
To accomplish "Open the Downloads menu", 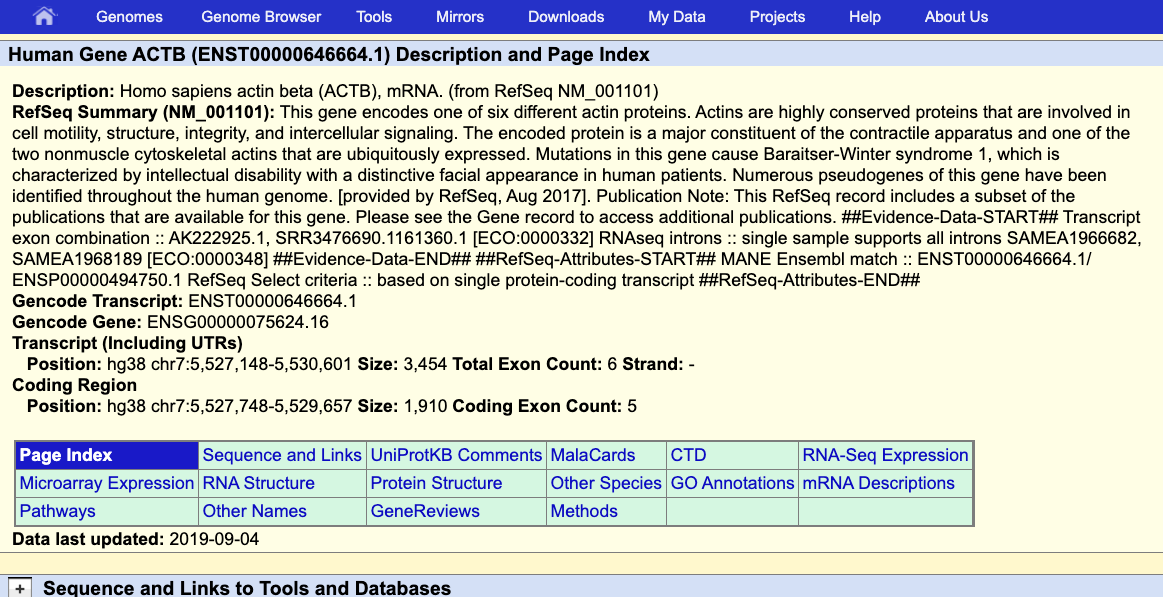I will (x=566, y=17).
